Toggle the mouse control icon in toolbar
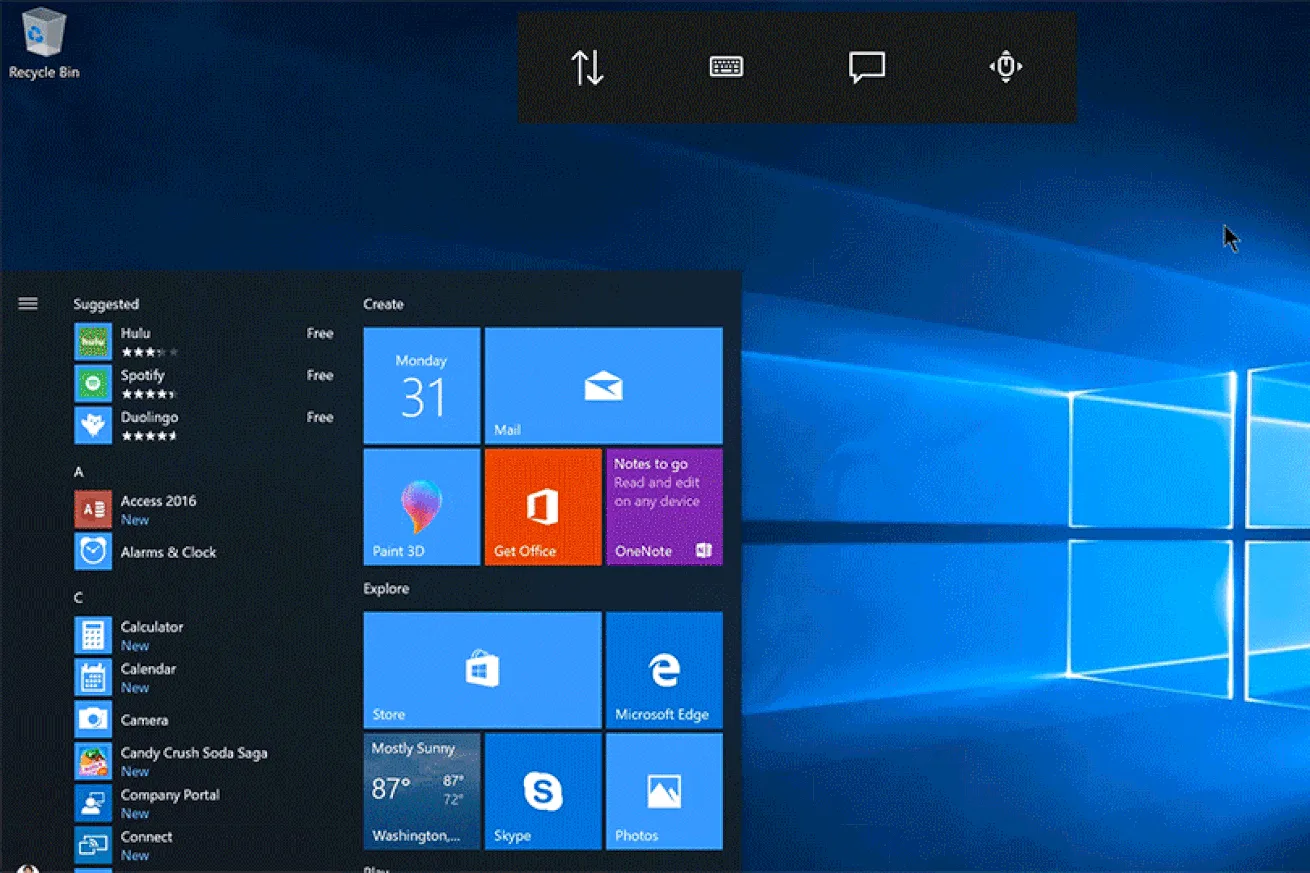Screen dimensions: 1310x873 [x=1005, y=67]
